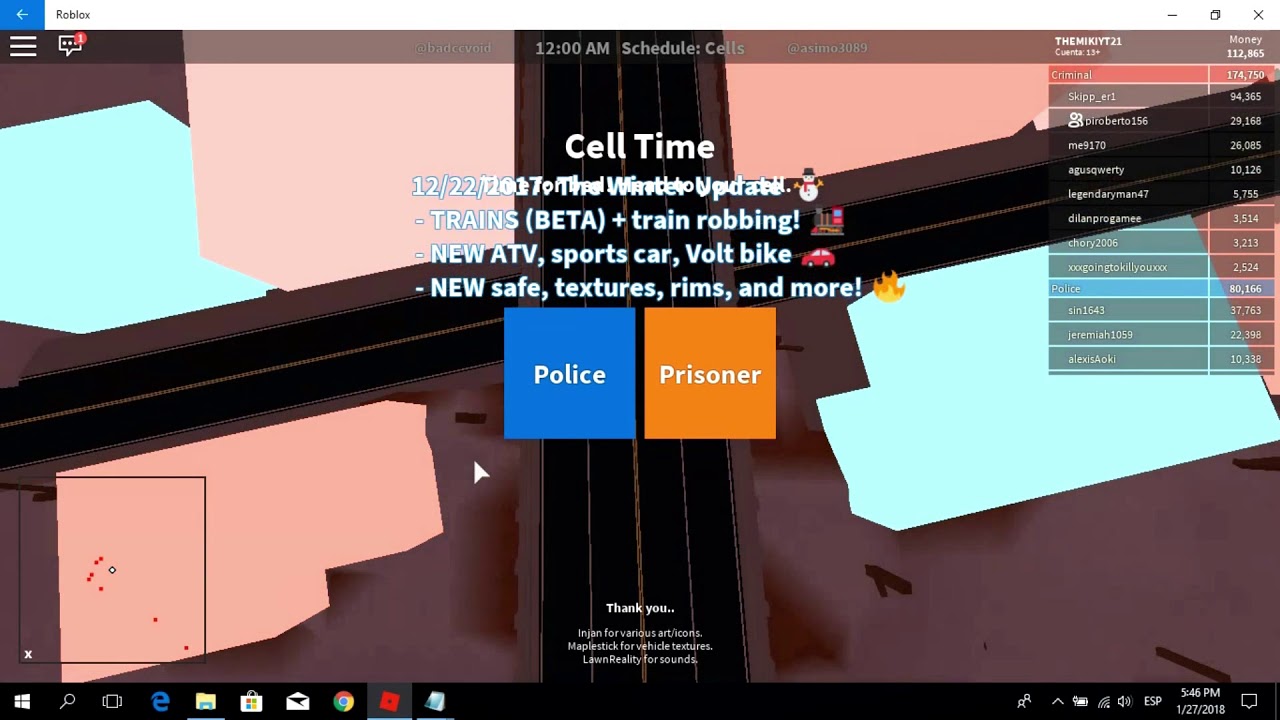Viewport: 1280px width, 720px height.
Task: Select player chory2006 in leaderboard
Action: [x=1161, y=243]
